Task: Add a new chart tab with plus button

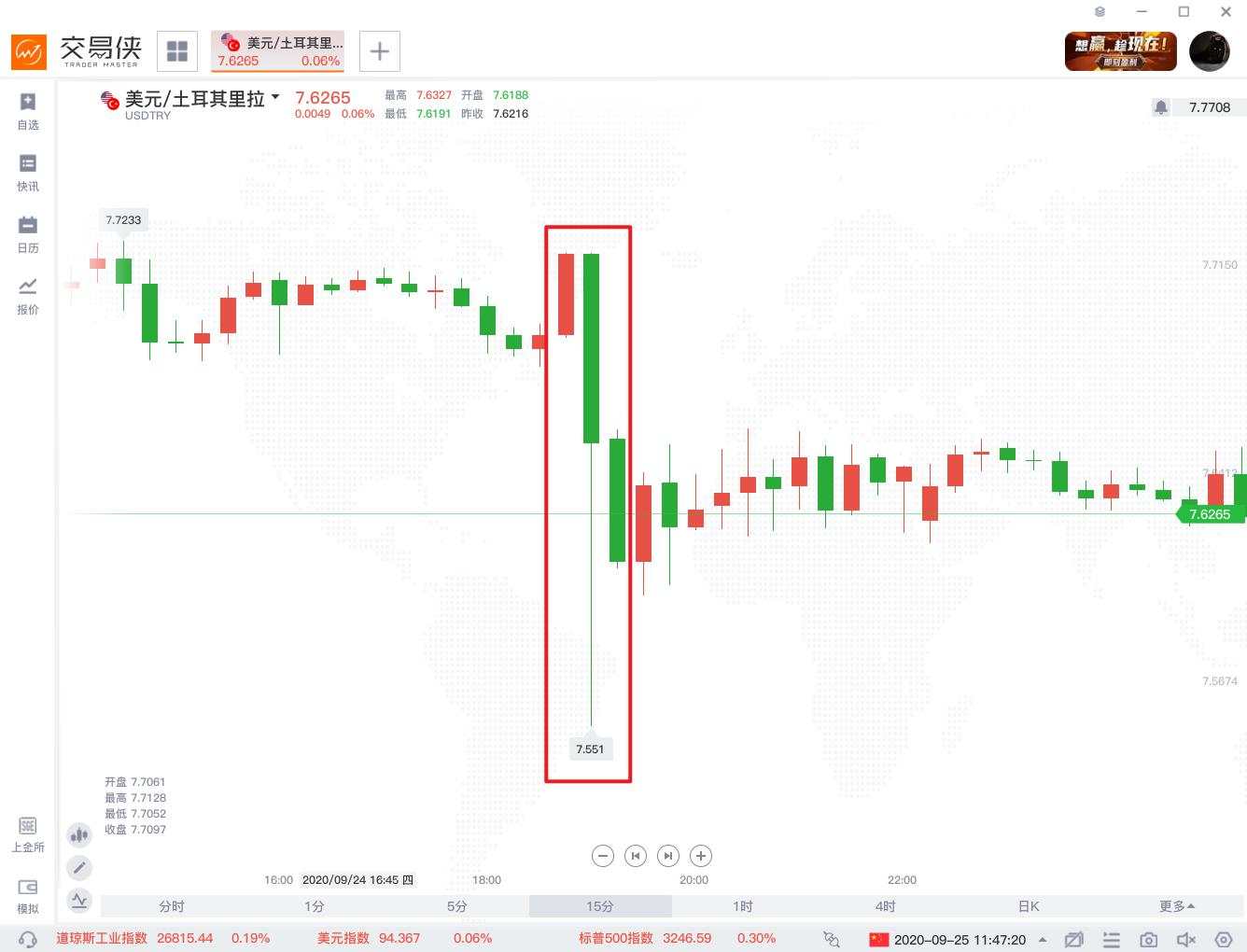Action: [380, 51]
